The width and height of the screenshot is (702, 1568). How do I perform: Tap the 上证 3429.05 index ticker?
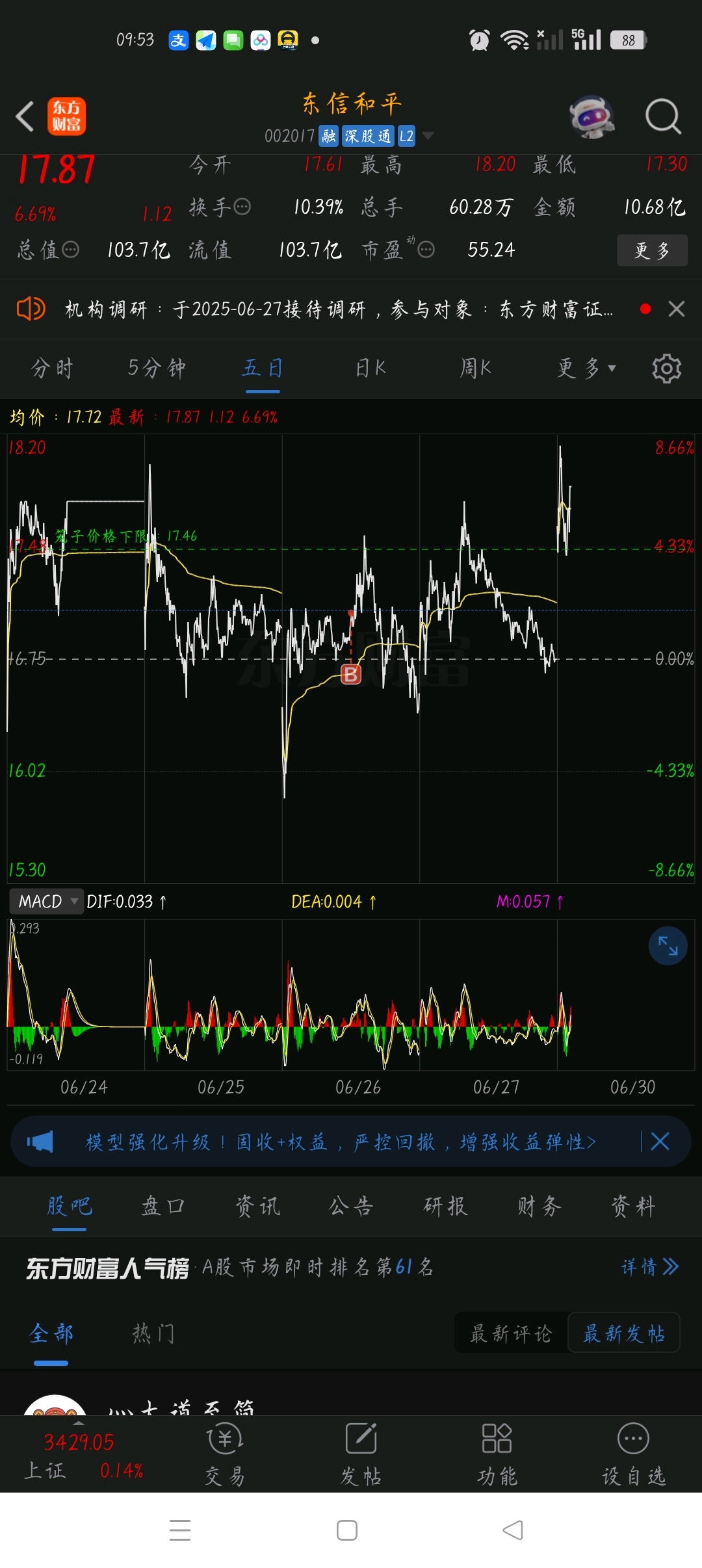[83, 1456]
